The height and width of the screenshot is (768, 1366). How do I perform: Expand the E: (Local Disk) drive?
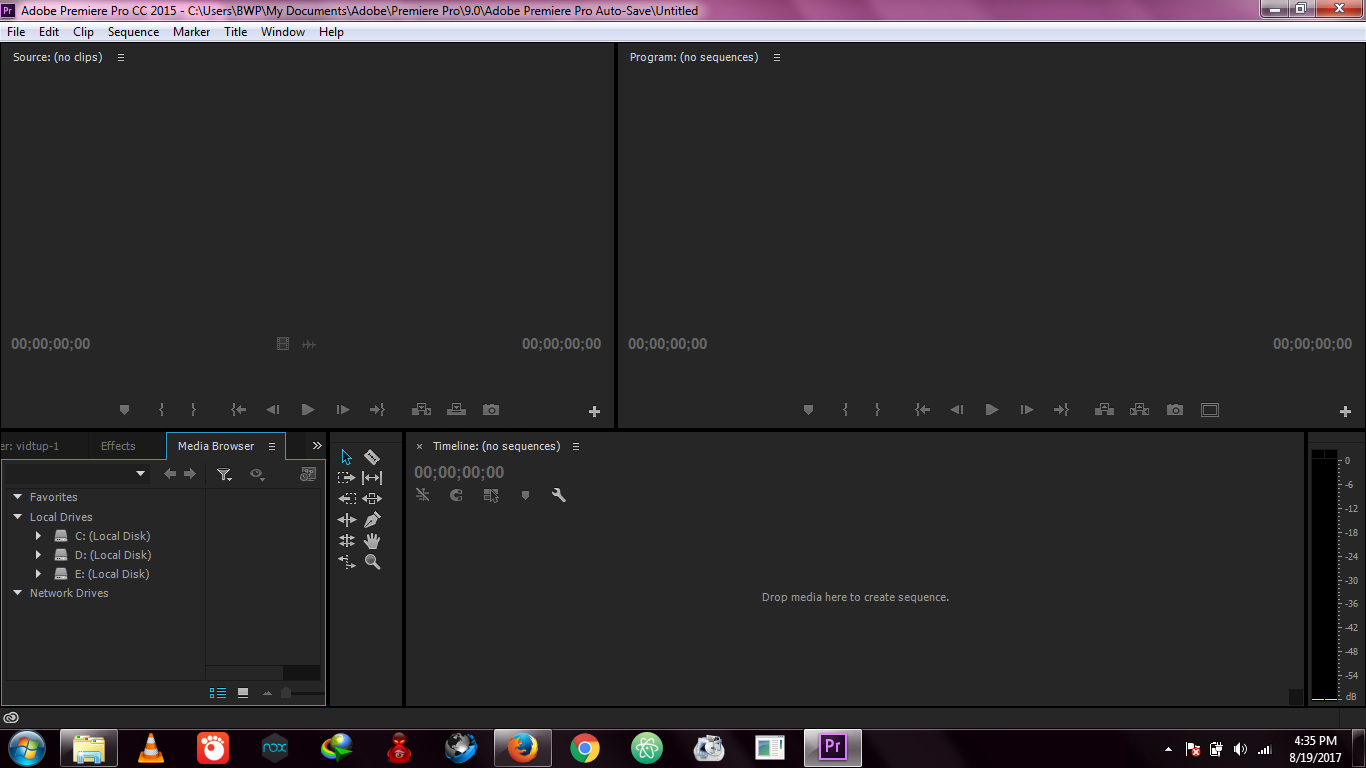pyautogui.click(x=39, y=574)
